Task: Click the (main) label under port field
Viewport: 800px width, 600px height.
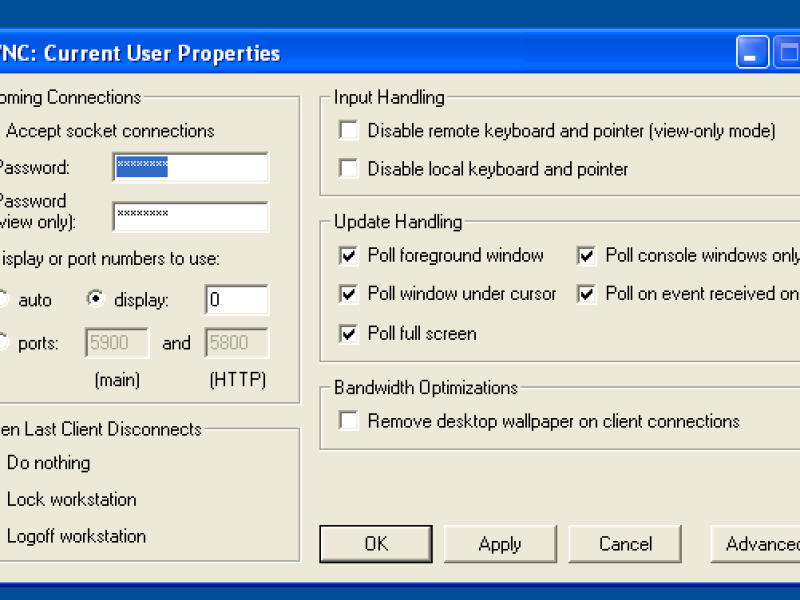Action: pyautogui.click(x=117, y=380)
